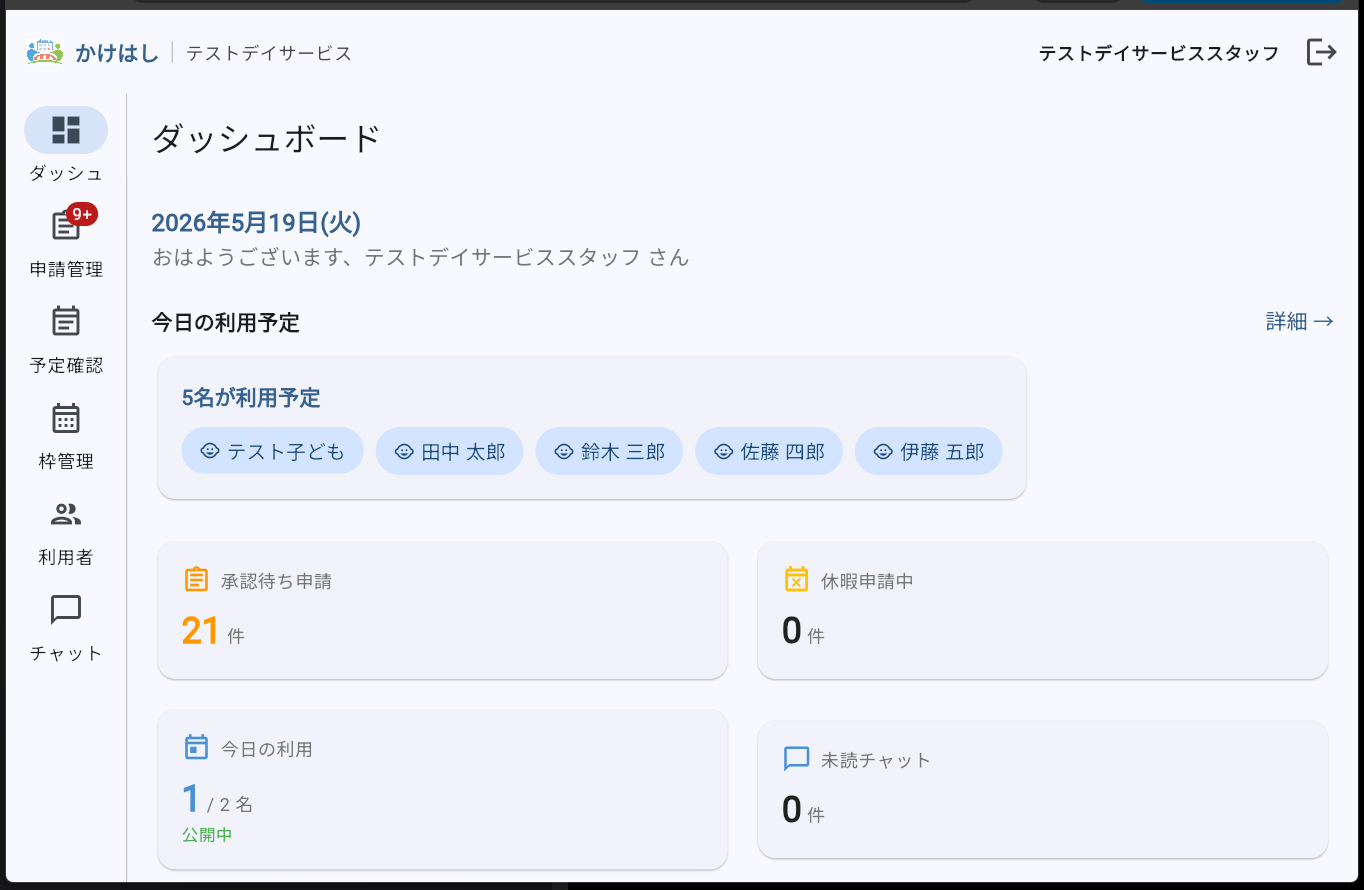The width and height of the screenshot is (1364, 890).
Task: Select the 佐藤 四郎 chip
Action: [769, 451]
